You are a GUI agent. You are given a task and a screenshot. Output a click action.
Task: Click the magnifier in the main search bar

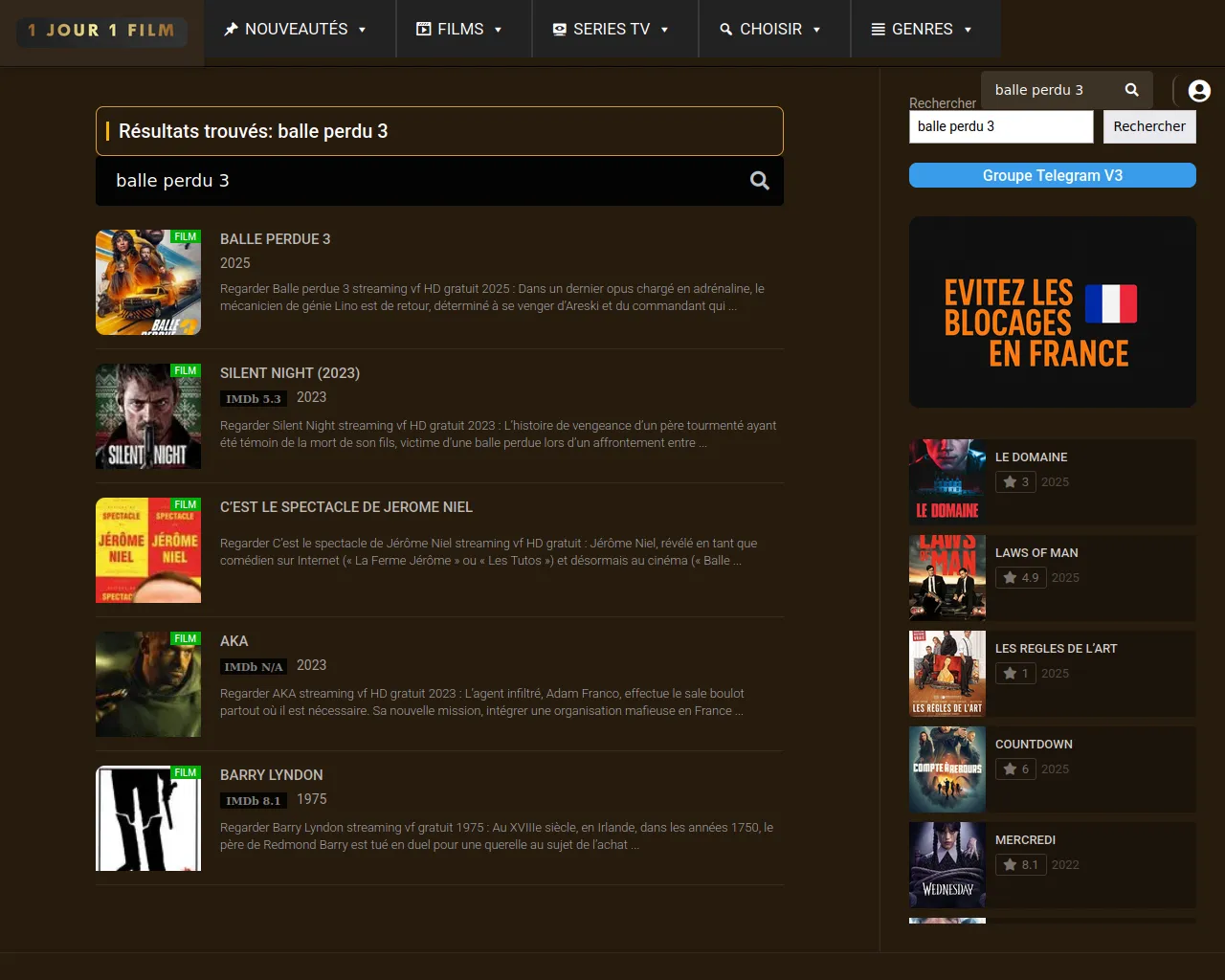pos(760,181)
